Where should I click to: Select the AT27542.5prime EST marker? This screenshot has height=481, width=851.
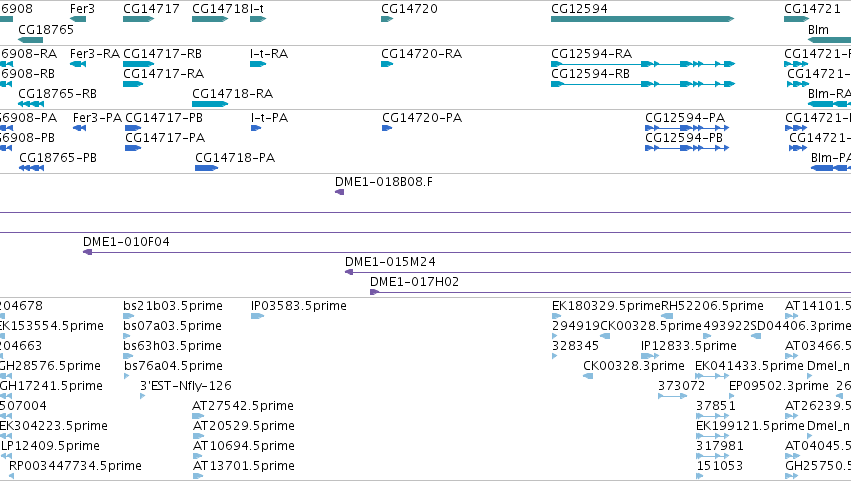pyautogui.click(x=198, y=416)
